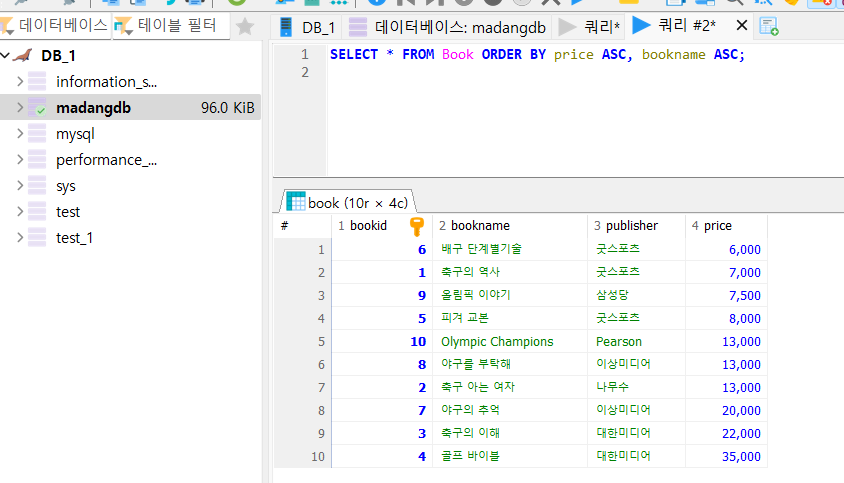Viewport: 844px width, 483px height.
Task: Select row number 8 in the result grid
Action: pyautogui.click(x=303, y=410)
